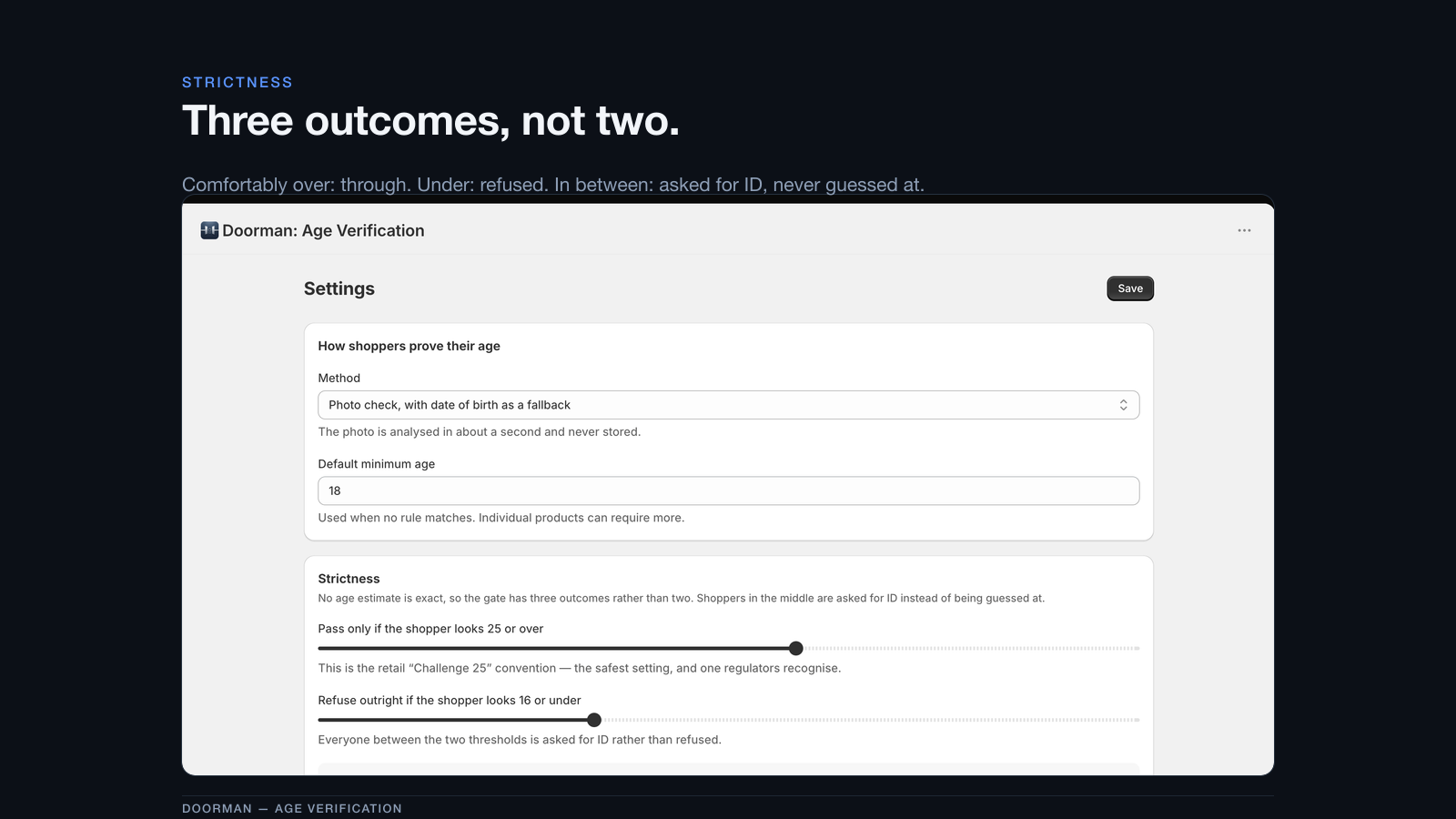Click the Method select chevron arrows
Screen dimensions: 1456x819
click(x=1123, y=405)
